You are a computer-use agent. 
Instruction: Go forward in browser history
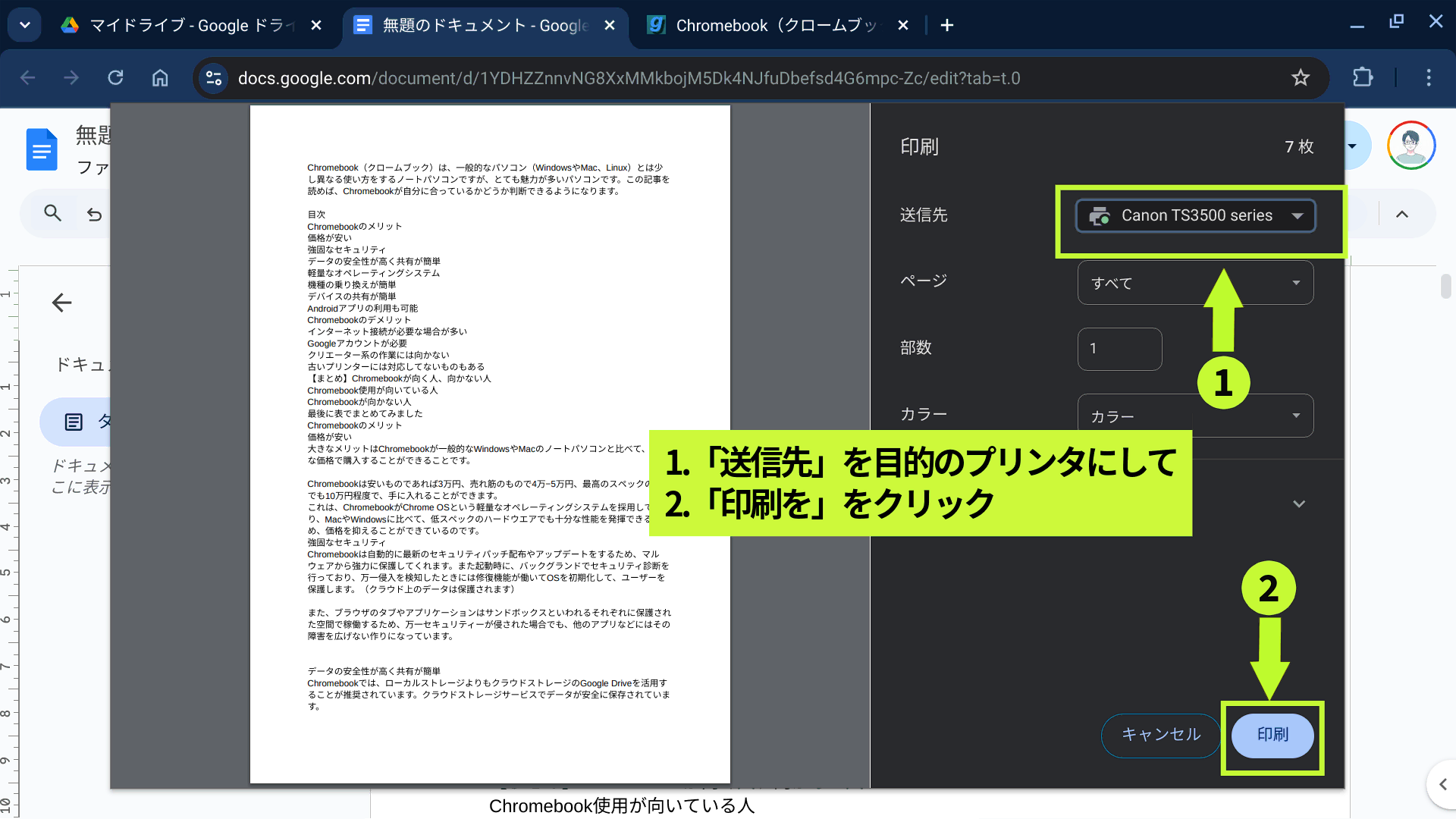point(71,77)
